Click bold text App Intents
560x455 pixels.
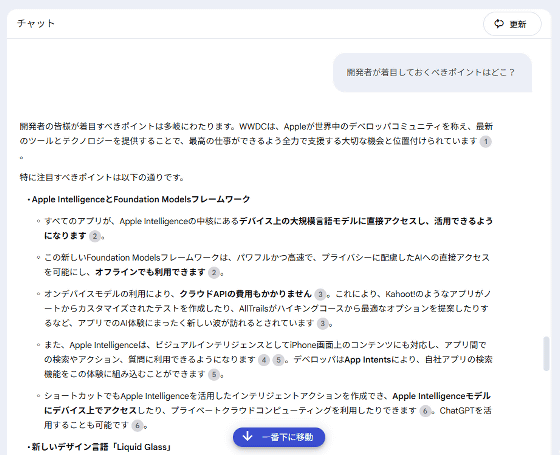point(368,360)
